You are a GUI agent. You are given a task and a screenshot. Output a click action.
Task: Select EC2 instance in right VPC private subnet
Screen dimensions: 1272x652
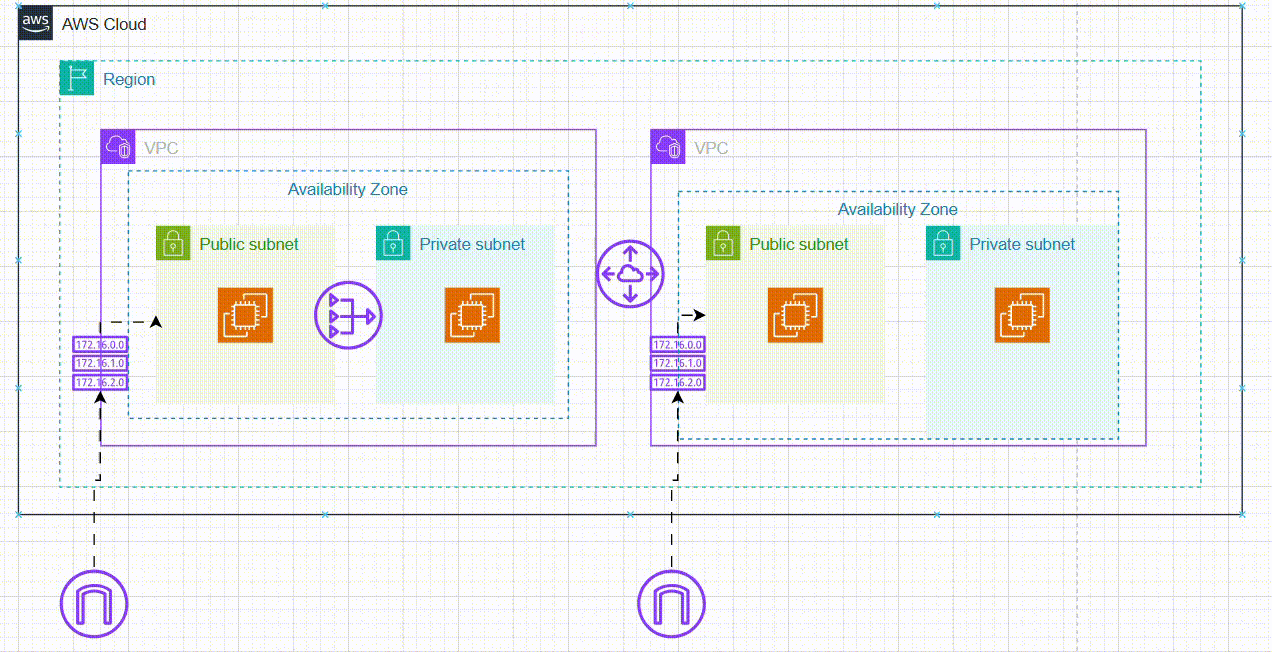pyautogui.click(x=1022, y=316)
